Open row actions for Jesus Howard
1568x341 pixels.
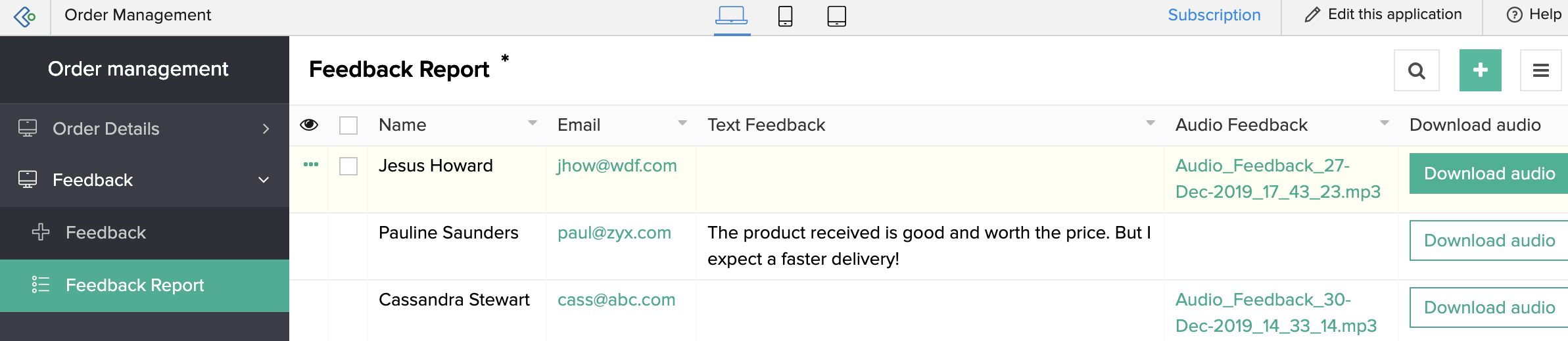click(311, 164)
